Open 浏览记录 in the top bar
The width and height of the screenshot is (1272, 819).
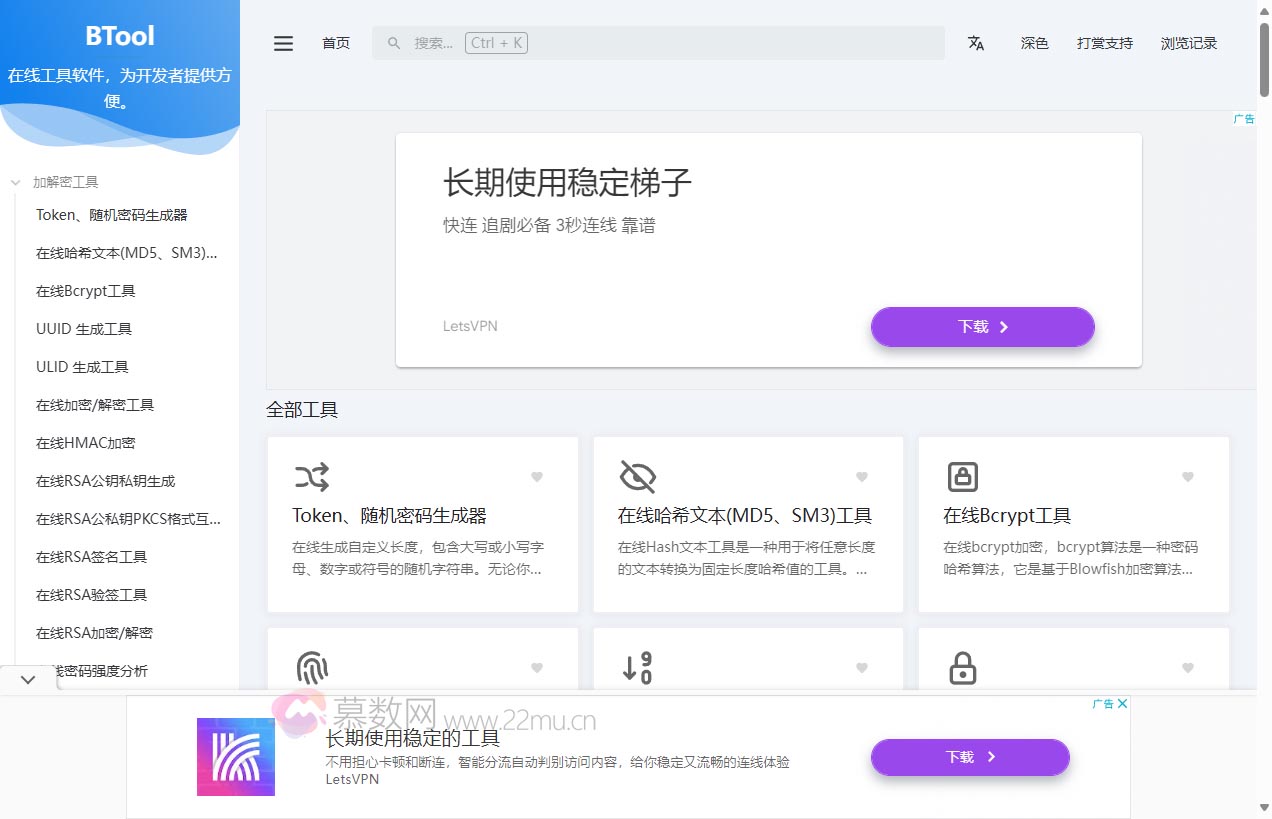[x=1189, y=43]
